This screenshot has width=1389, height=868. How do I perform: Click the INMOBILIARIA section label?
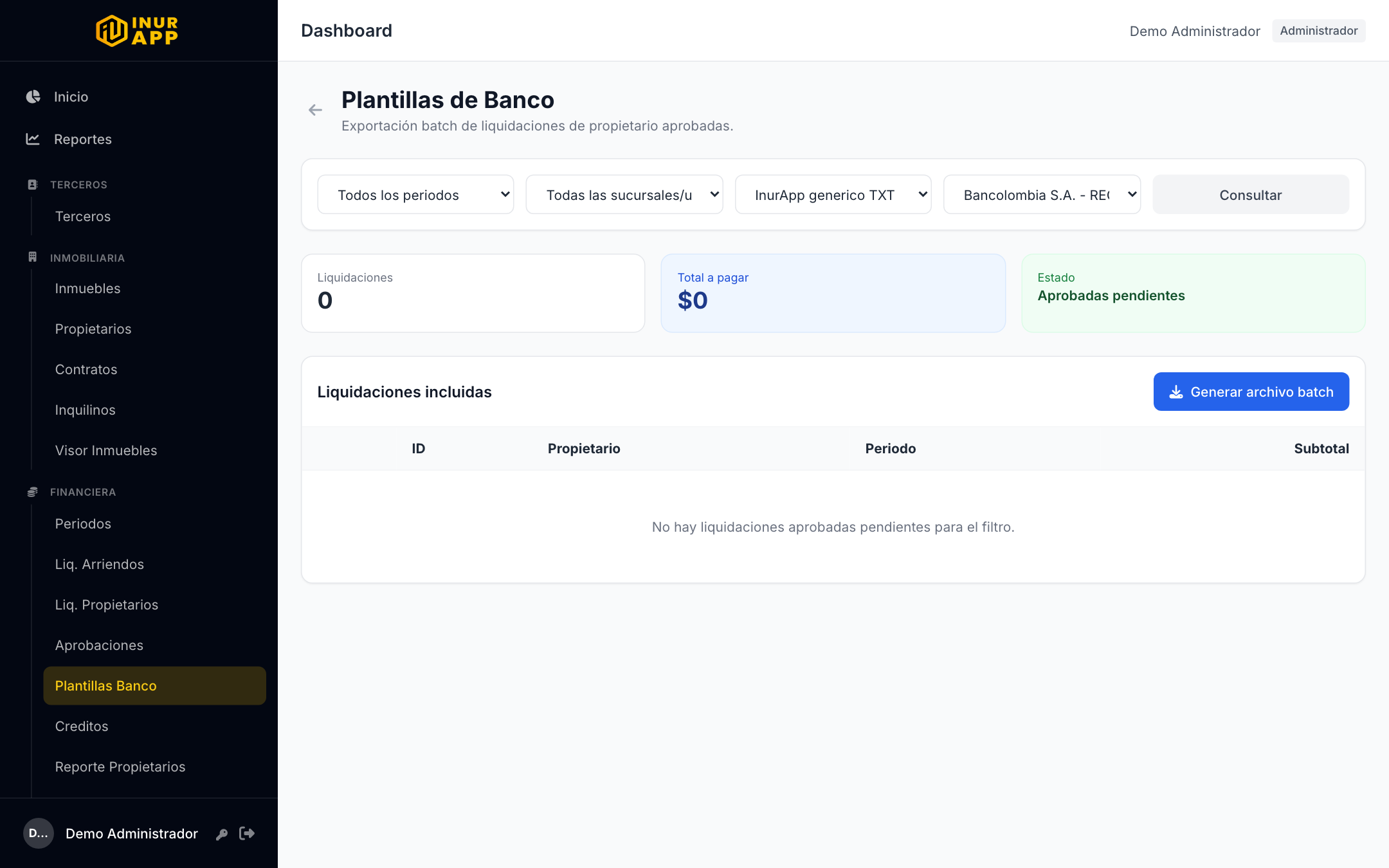pos(87,258)
